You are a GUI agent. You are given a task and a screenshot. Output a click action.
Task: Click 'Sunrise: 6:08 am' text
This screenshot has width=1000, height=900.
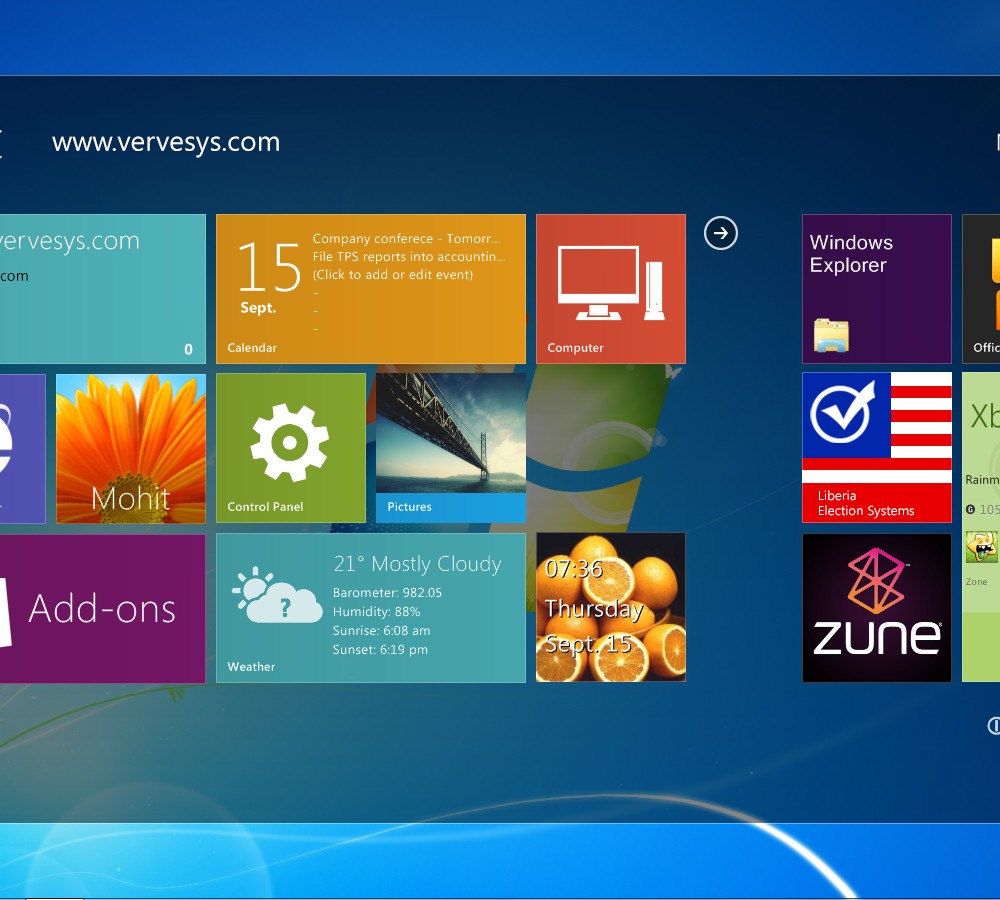381,631
